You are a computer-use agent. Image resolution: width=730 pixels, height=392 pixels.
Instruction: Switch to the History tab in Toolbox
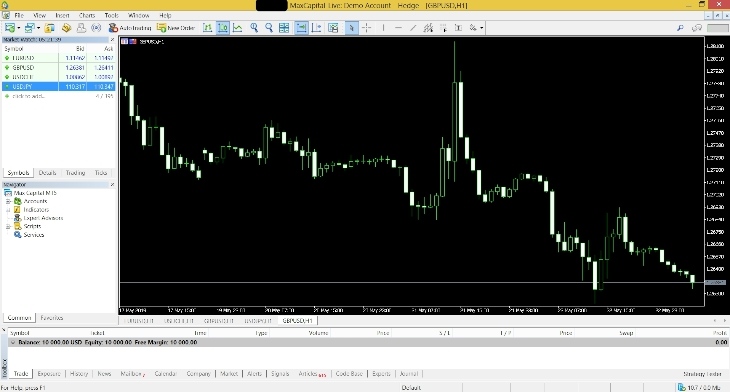coord(79,373)
